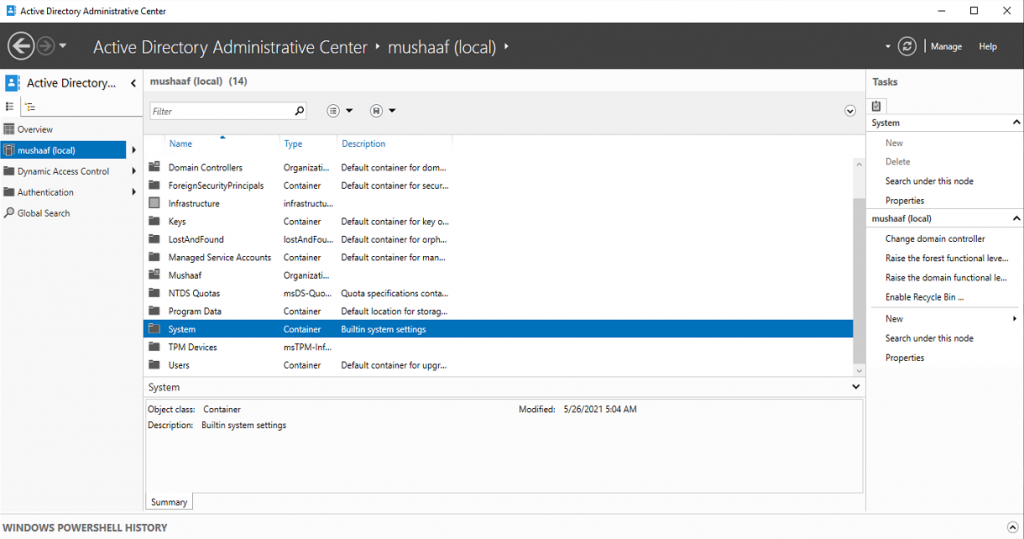Click the Active Directory navigation pane header icon
Image resolution: width=1024 pixels, height=539 pixels.
click(12, 83)
